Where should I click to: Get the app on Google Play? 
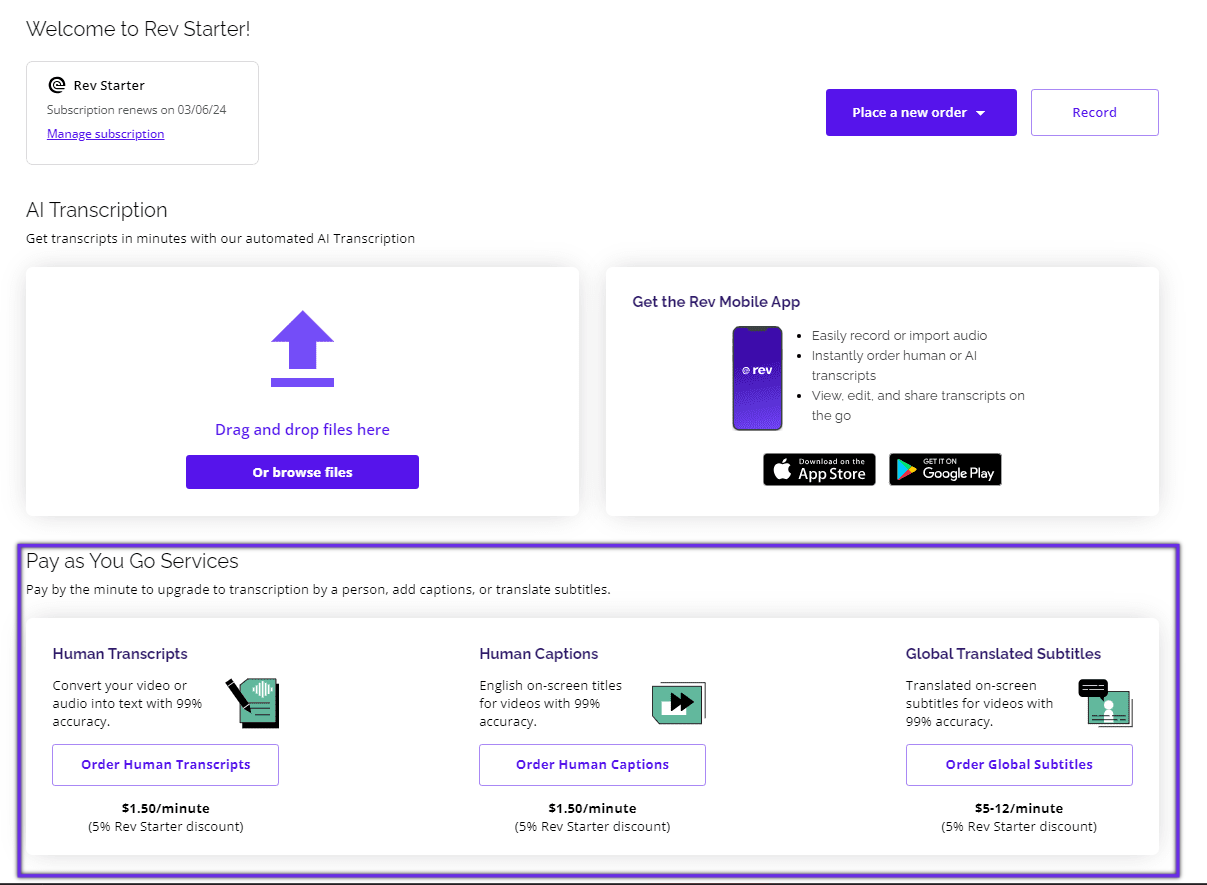coord(945,470)
